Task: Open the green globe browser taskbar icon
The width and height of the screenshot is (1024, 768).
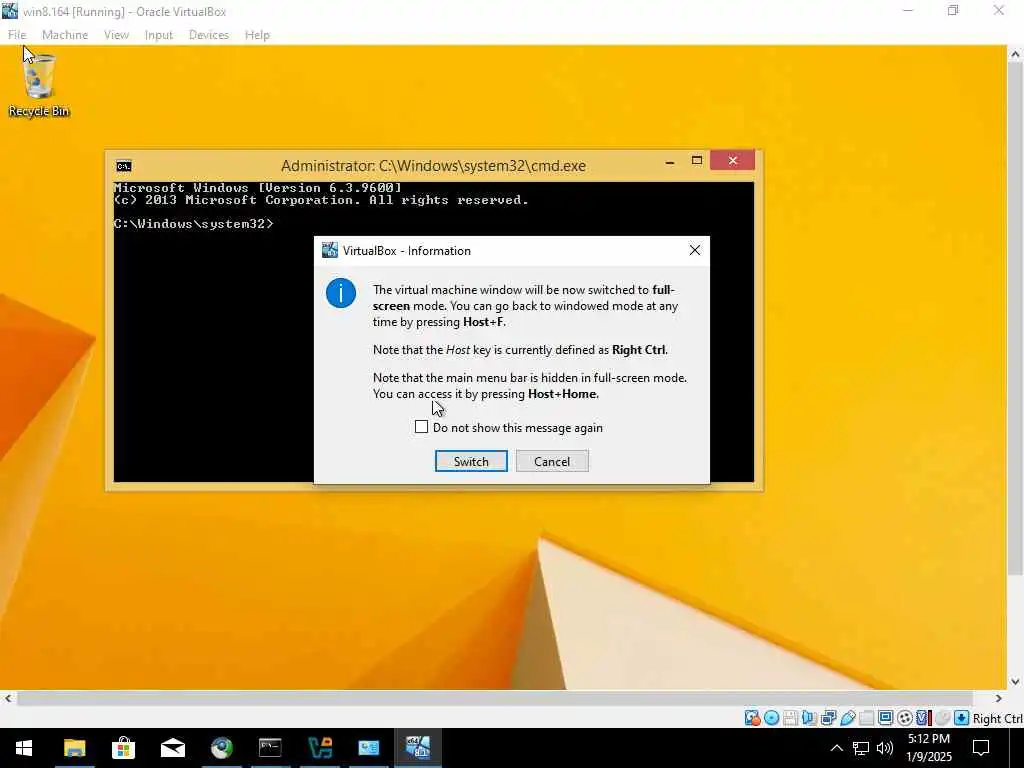Action: (x=221, y=748)
